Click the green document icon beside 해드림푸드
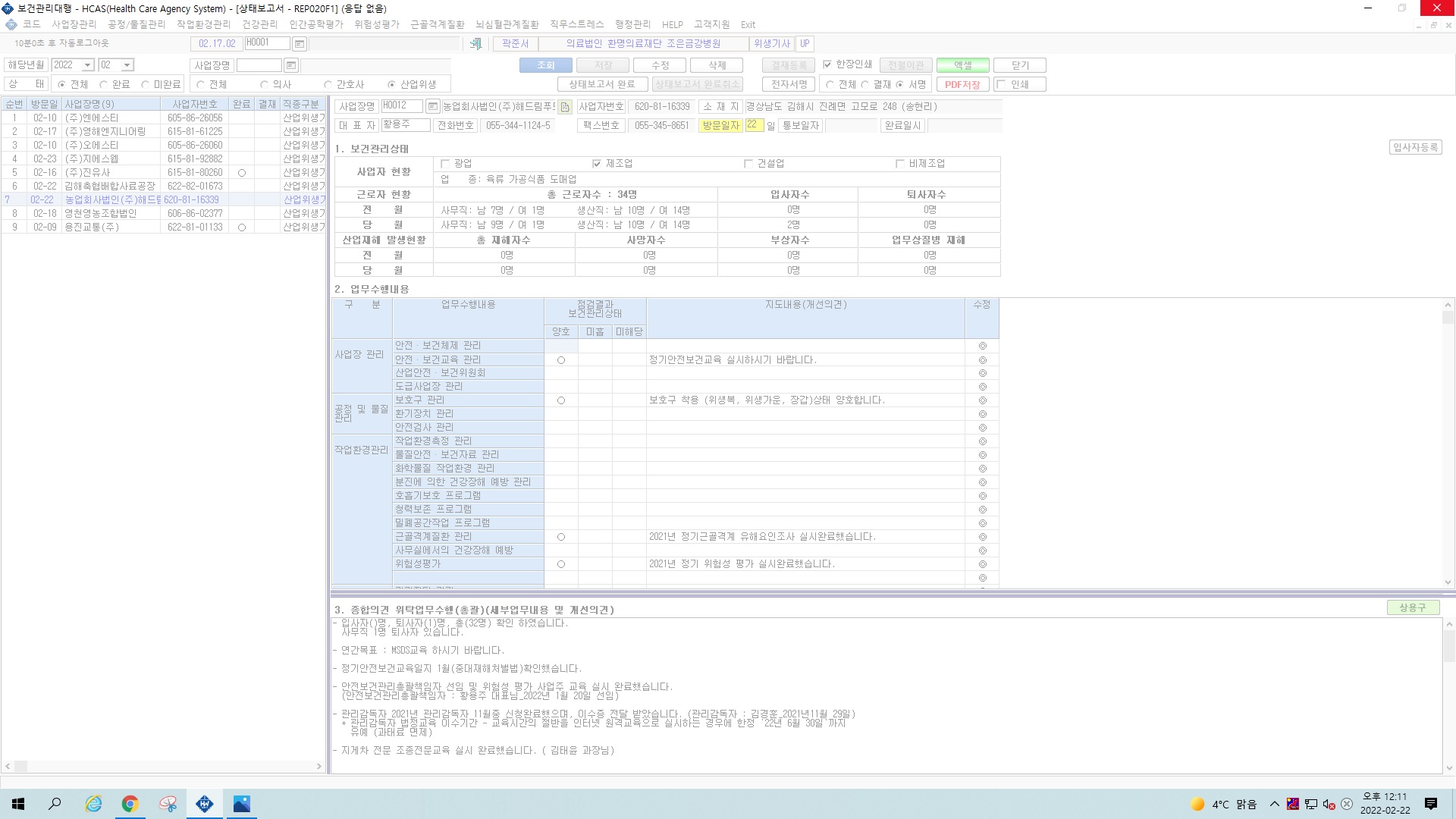The image size is (1456, 819). (x=565, y=107)
